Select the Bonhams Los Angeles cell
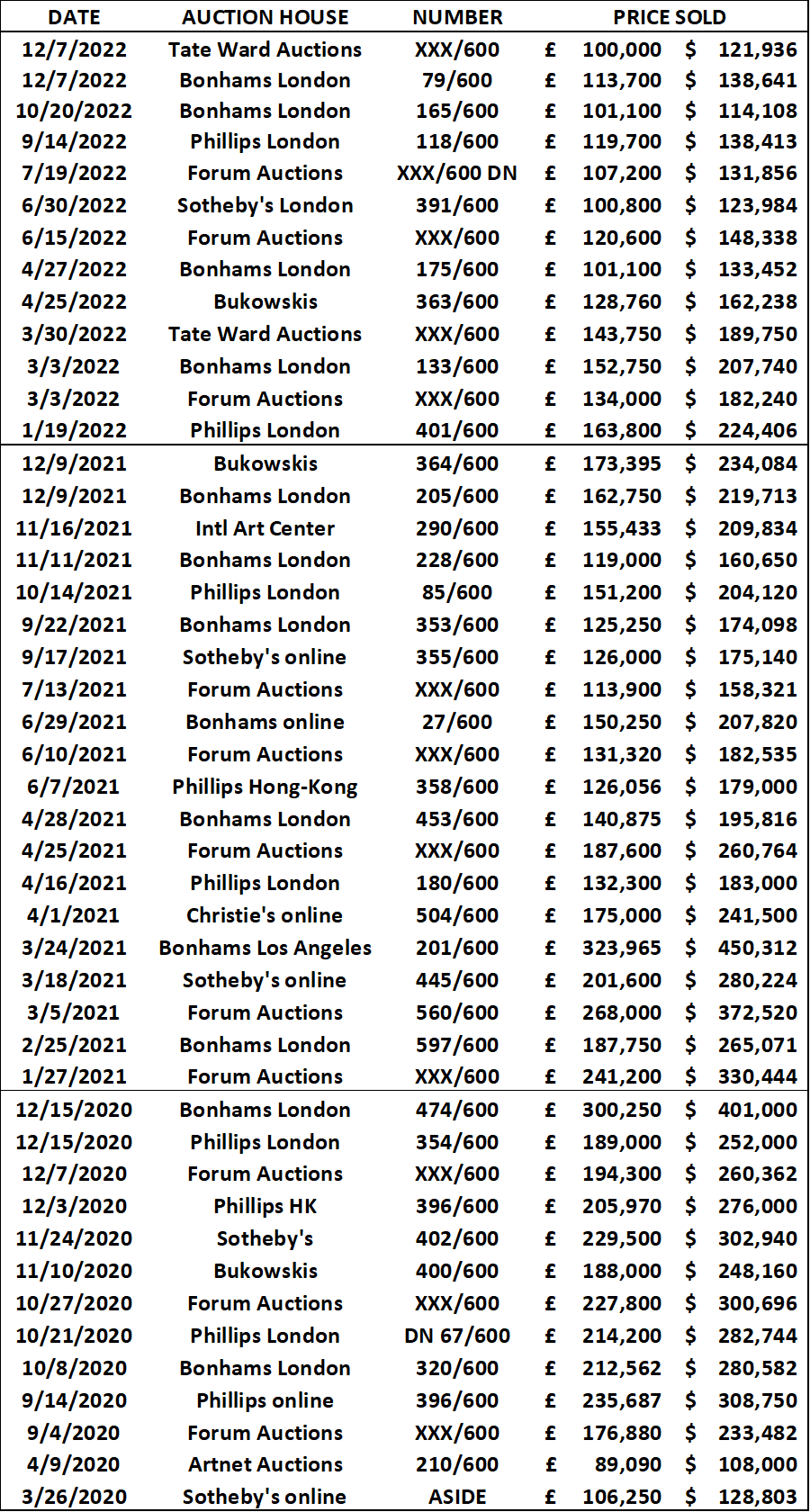810x1512 pixels. 265,948
